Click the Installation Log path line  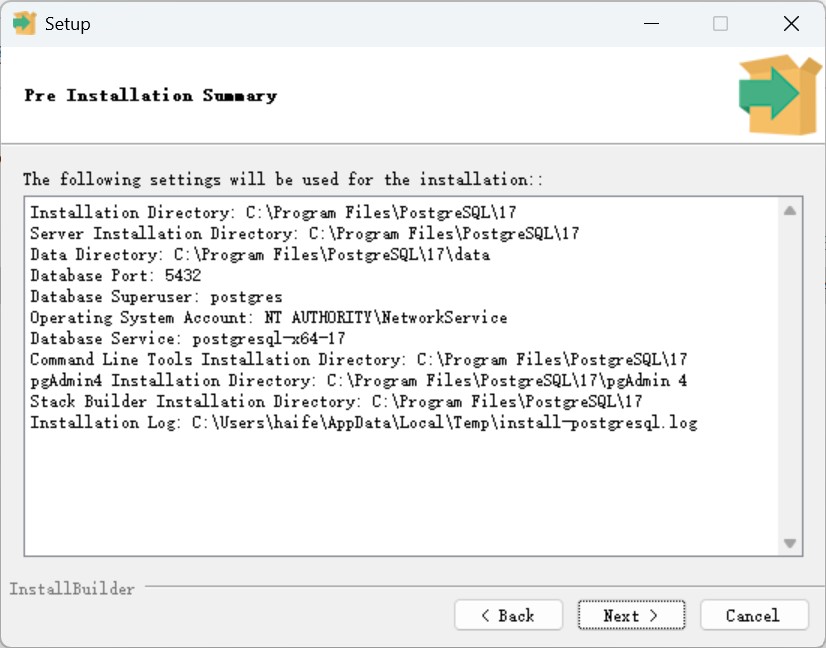[363, 423]
